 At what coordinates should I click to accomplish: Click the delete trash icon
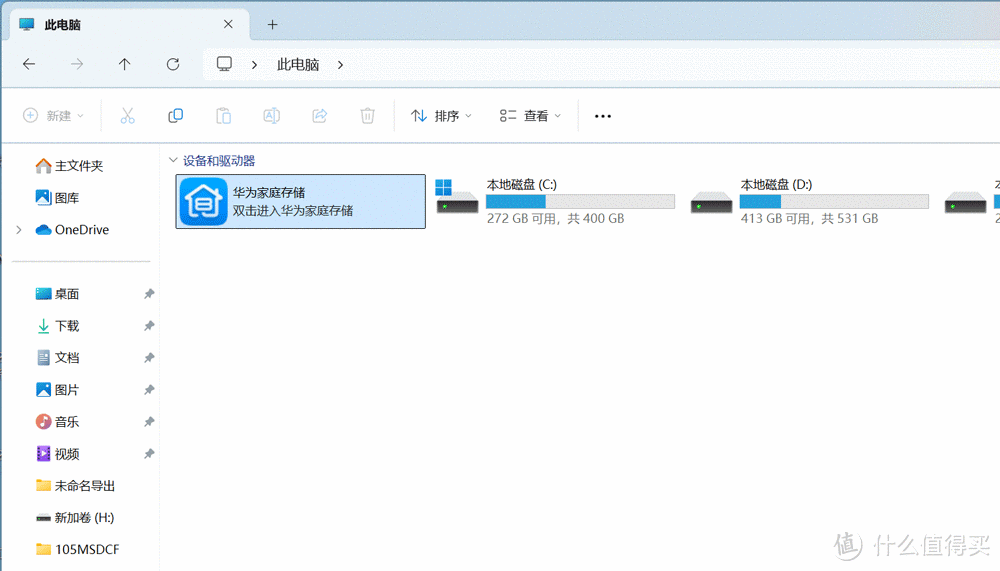click(367, 115)
